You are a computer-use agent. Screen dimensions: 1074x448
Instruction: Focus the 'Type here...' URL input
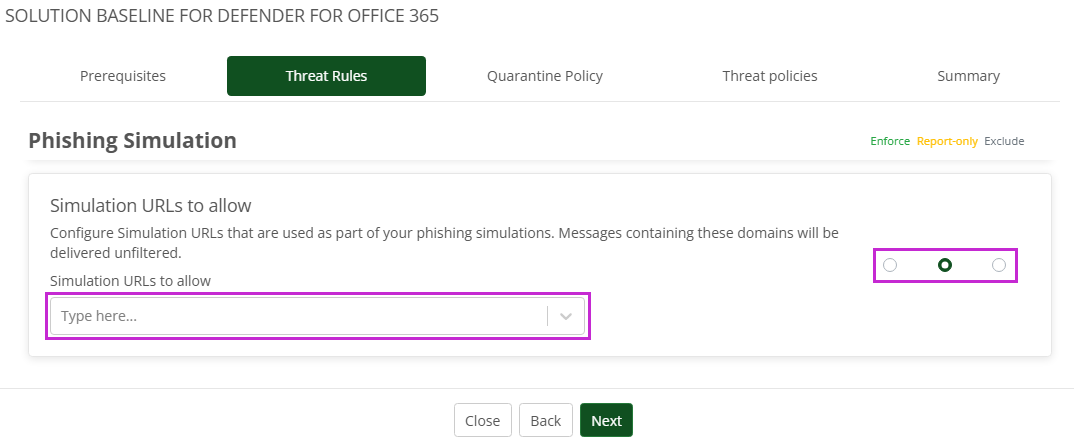pos(298,316)
